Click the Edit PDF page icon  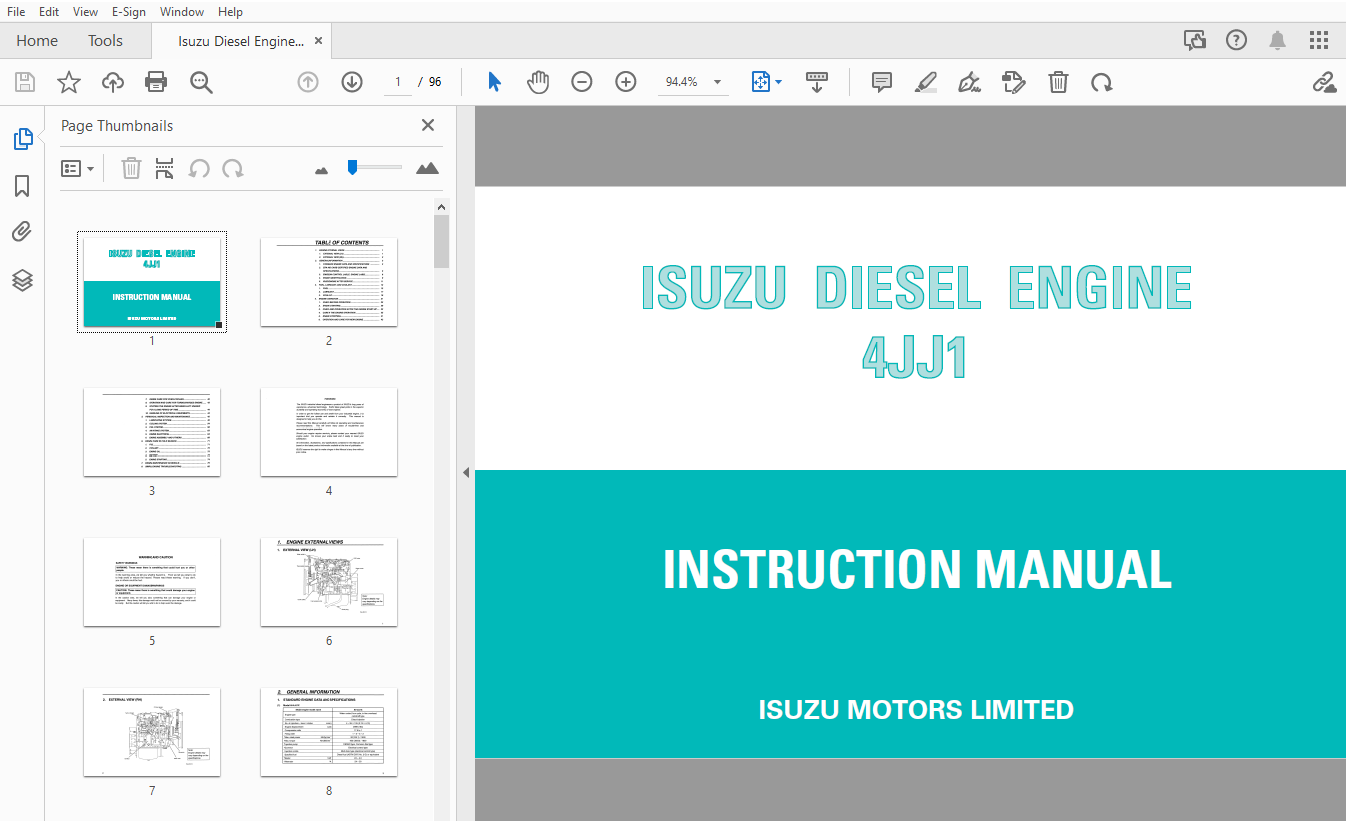1014,82
